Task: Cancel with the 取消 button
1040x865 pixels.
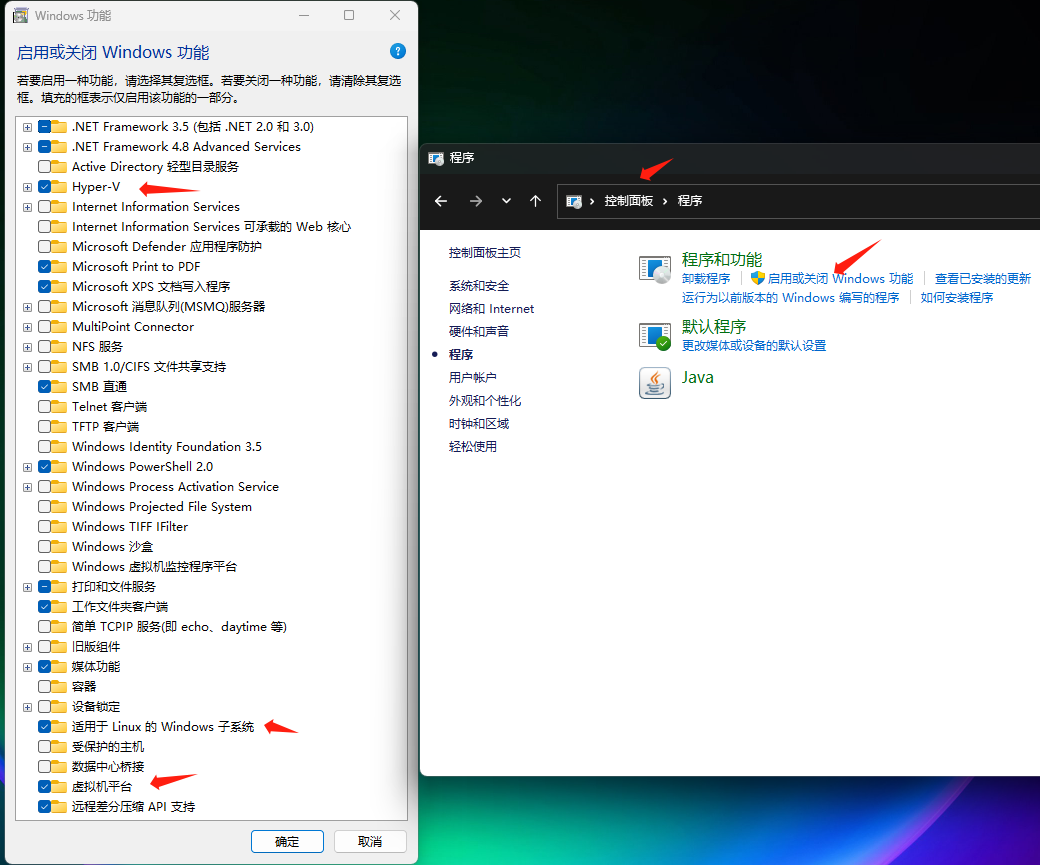Action: click(370, 841)
